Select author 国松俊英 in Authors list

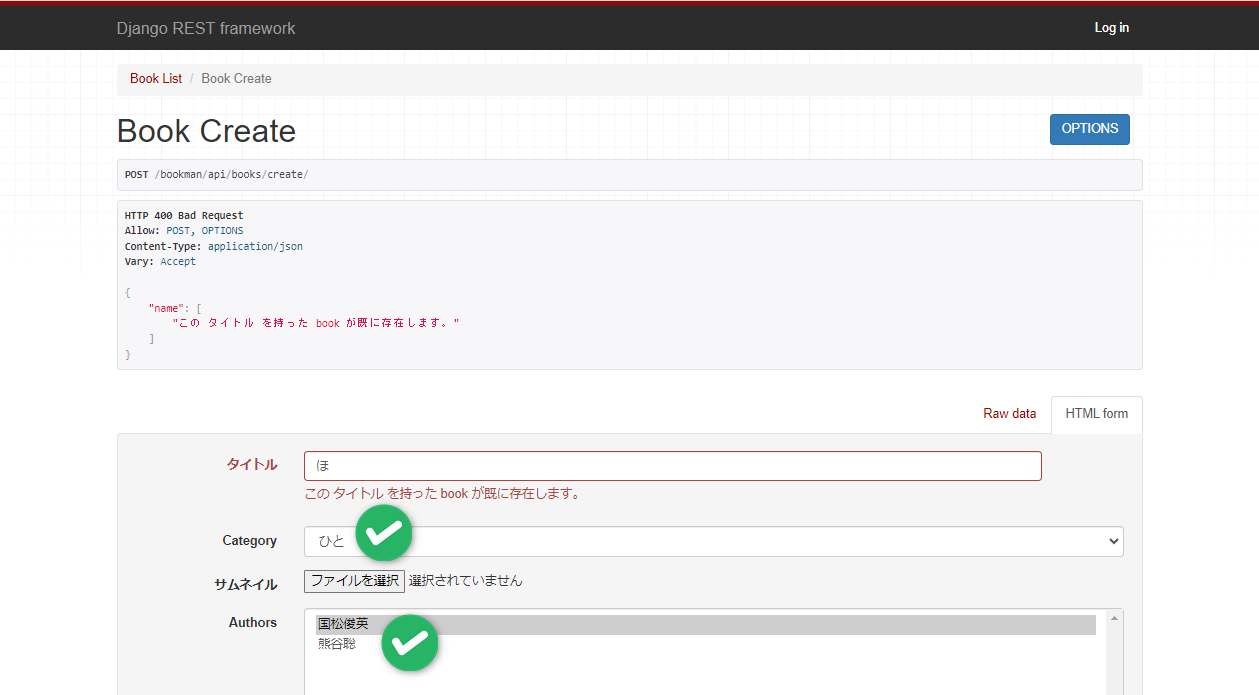(706, 625)
